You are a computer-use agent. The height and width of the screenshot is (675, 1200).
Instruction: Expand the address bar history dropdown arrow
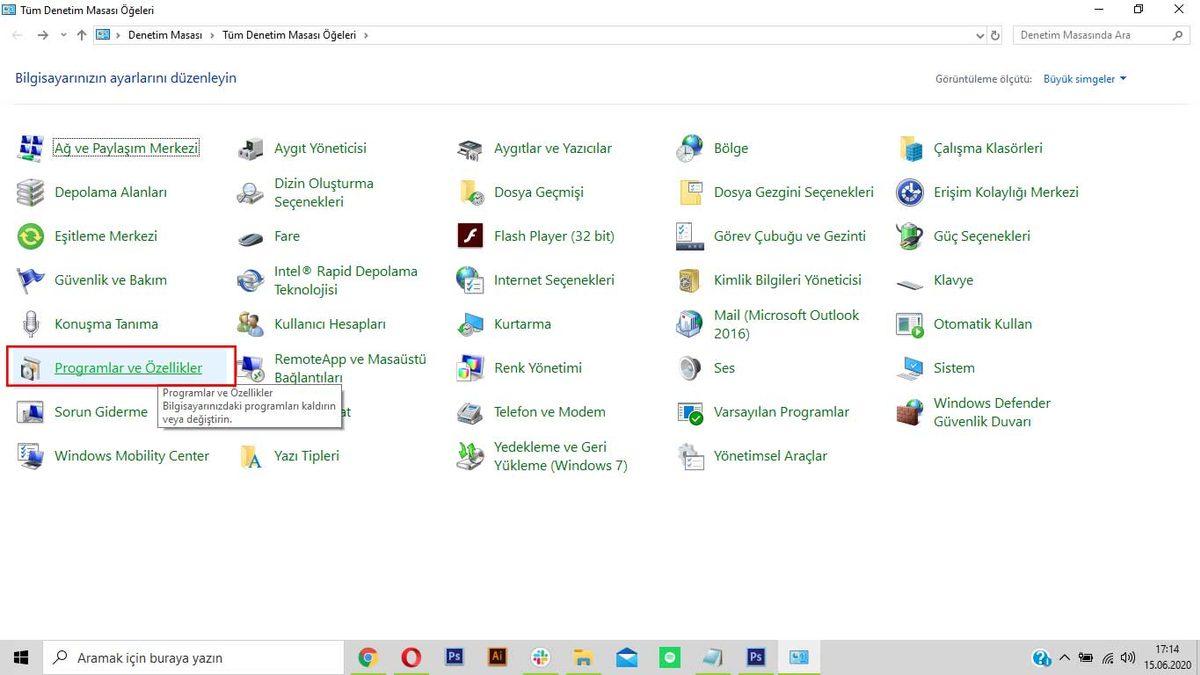coord(979,35)
